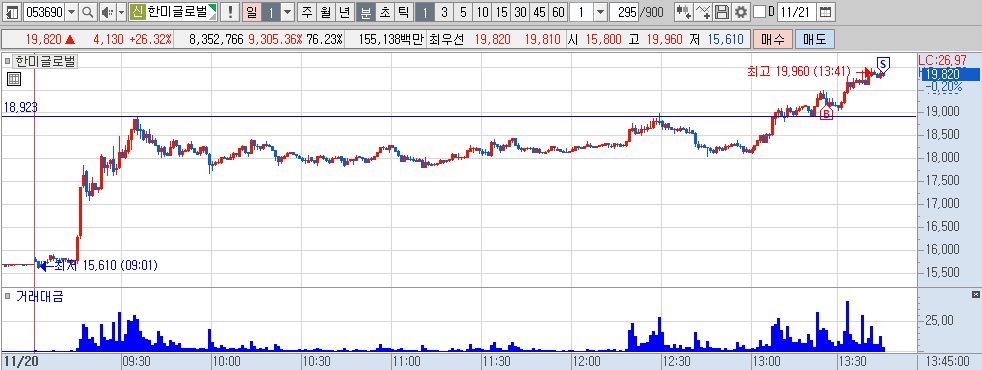The width and height of the screenshot is (982, 370).
Task: Click the add line indicator icon
Action: tap(703, 12)
